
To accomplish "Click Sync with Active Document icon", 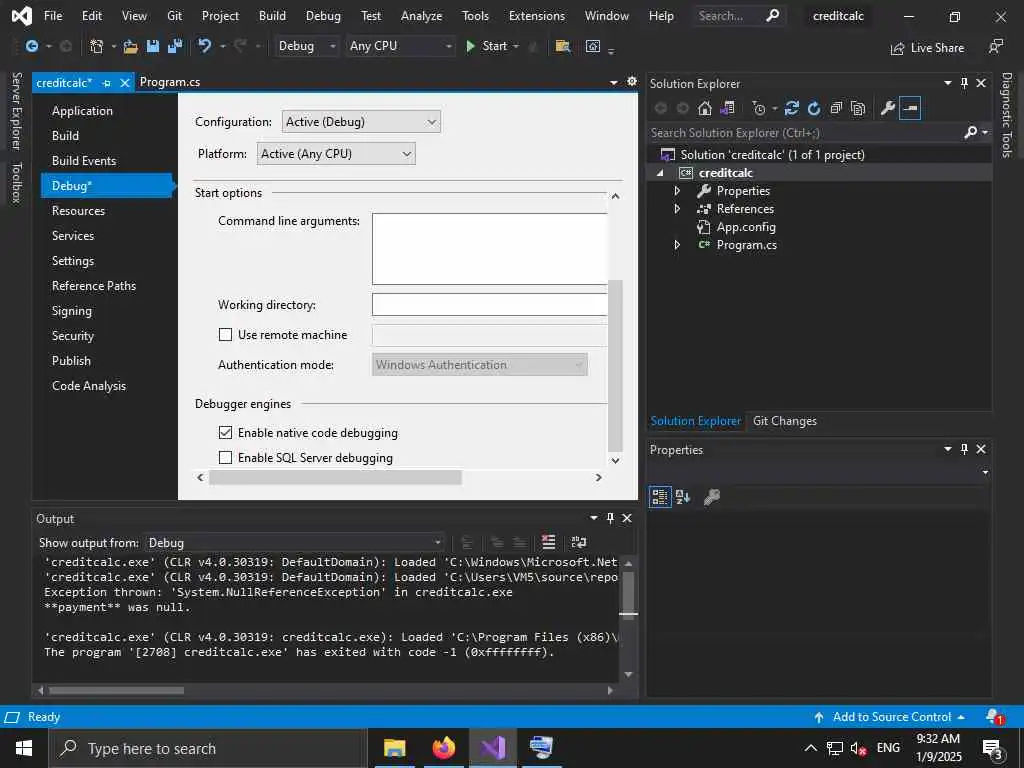I will [x=792, y=108].
